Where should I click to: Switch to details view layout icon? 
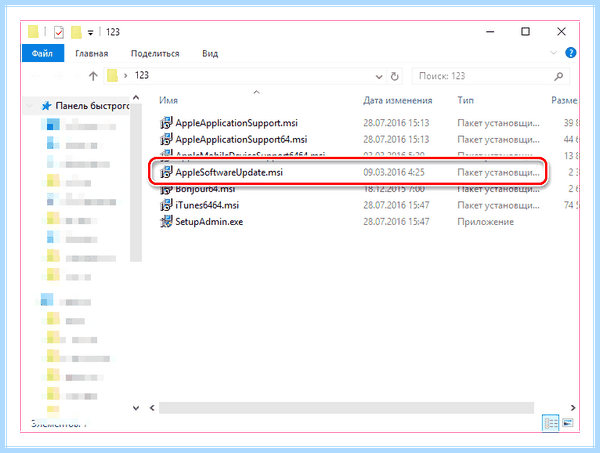coord(551,423)
